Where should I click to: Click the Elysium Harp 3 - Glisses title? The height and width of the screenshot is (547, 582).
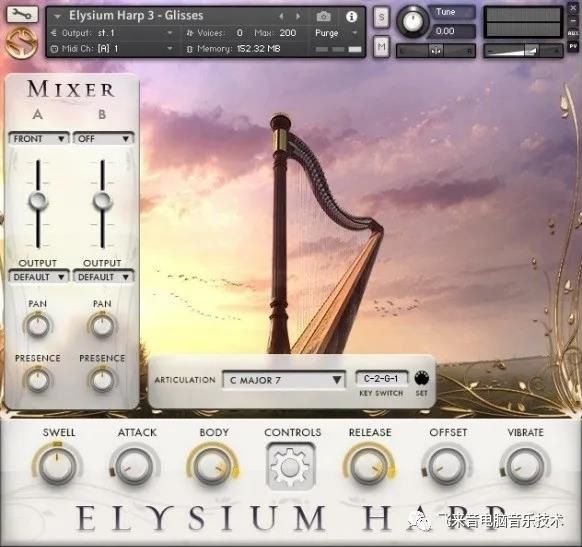136,16
